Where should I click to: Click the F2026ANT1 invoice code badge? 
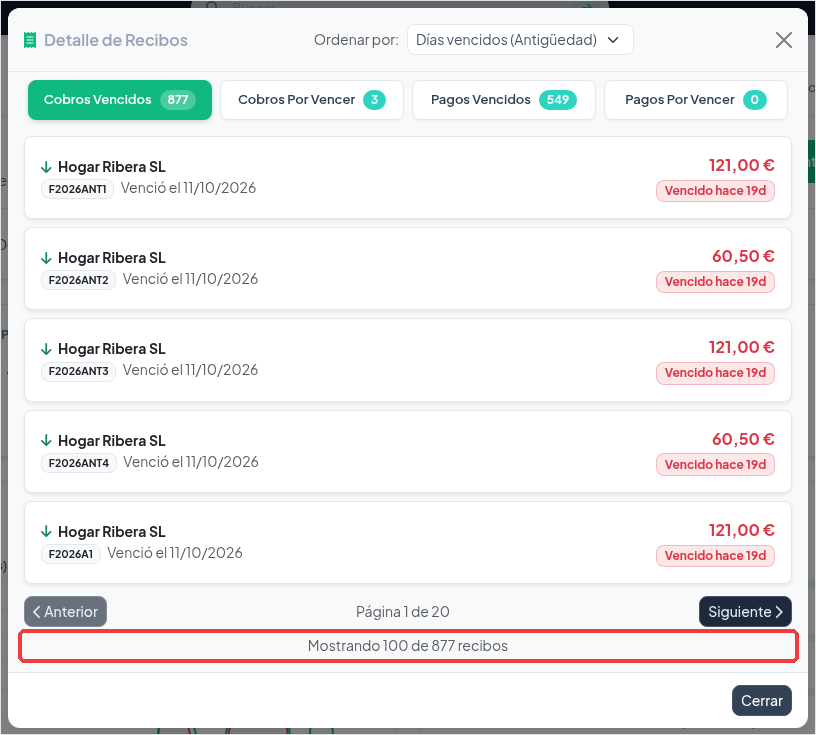tap(78, 189)
